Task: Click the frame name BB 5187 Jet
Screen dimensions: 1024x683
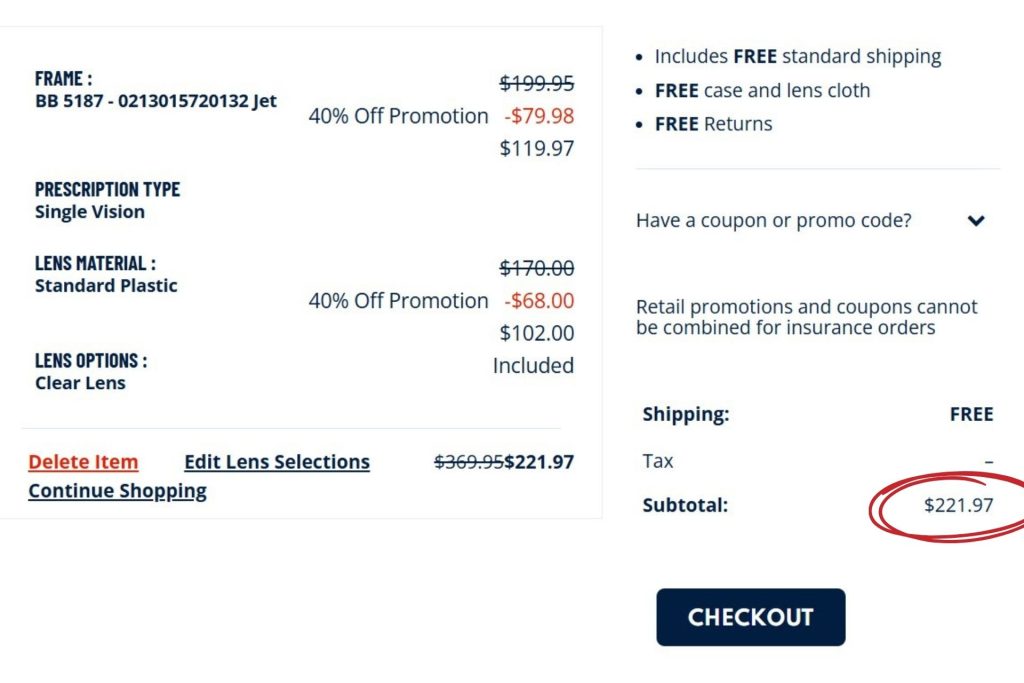Action: [x=156, y=101]
